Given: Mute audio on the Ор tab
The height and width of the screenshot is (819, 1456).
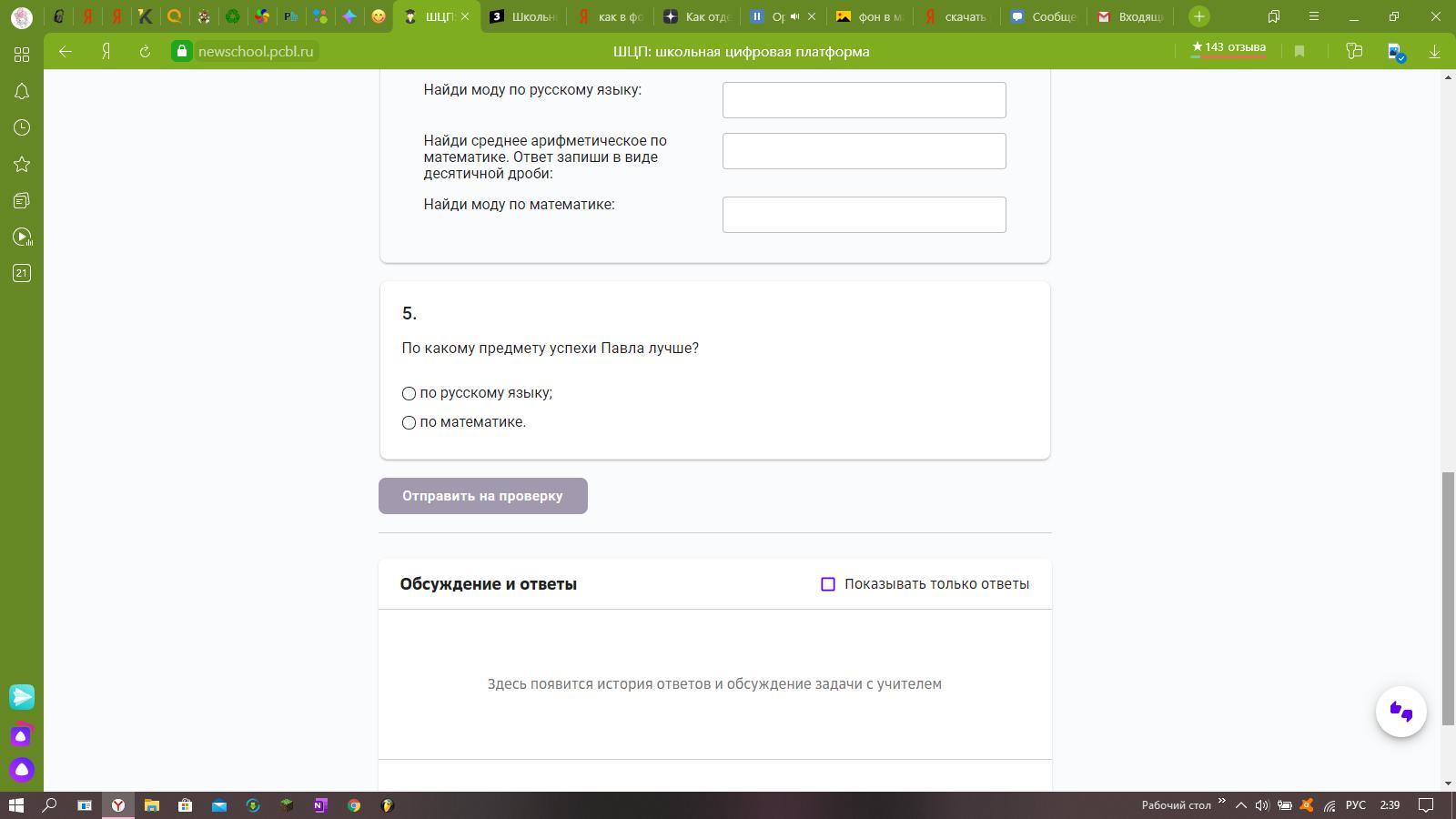Looking at the screenshot, I should [x=795, y=16].
